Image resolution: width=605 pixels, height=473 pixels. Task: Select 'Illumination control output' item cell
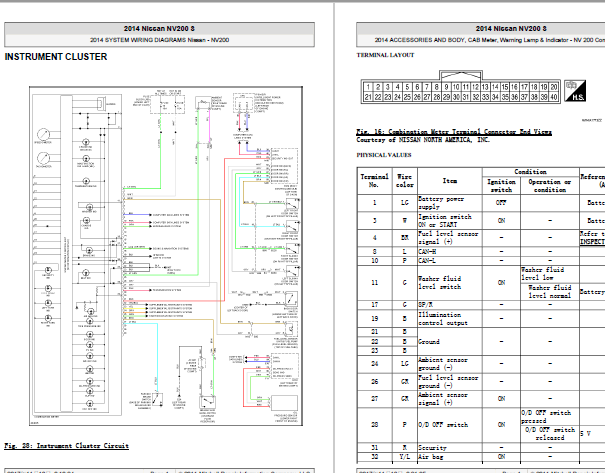point(450,319)
